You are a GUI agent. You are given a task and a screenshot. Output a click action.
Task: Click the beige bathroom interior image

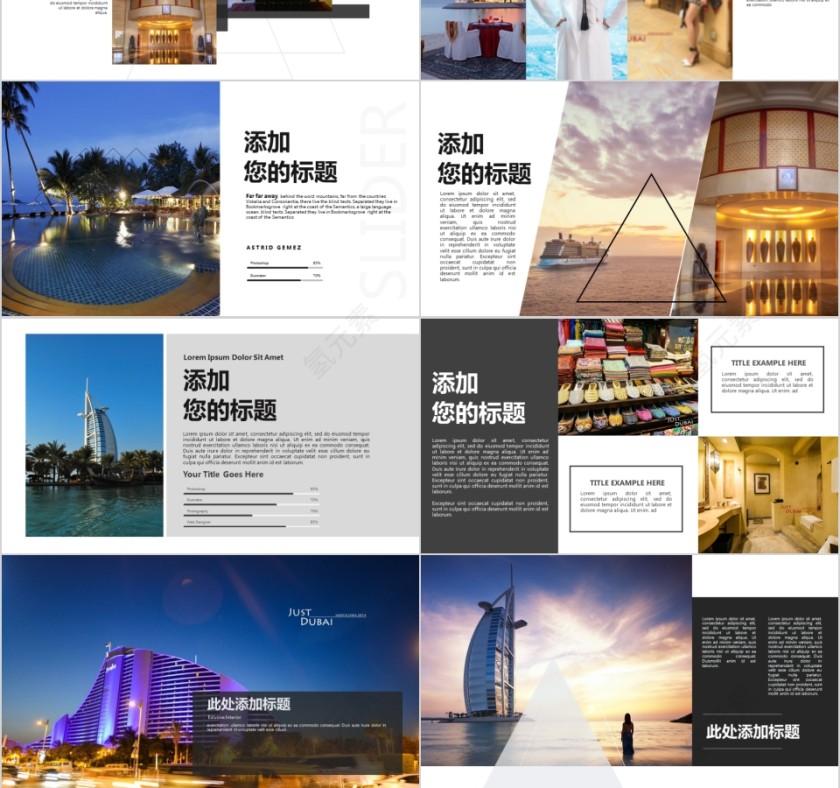[770, 490]
